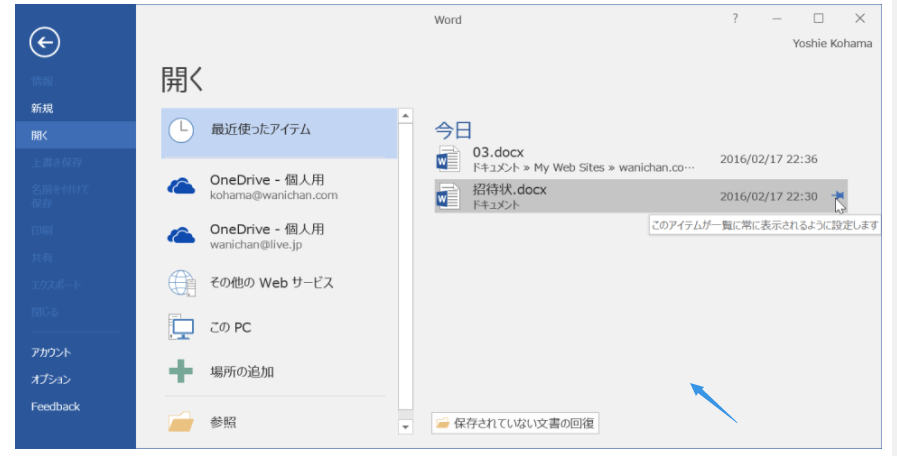This screenshot has height=456, width=897.
Task: Pin 招待状.docx to the recent list
Action: click(x=838, y=196)
